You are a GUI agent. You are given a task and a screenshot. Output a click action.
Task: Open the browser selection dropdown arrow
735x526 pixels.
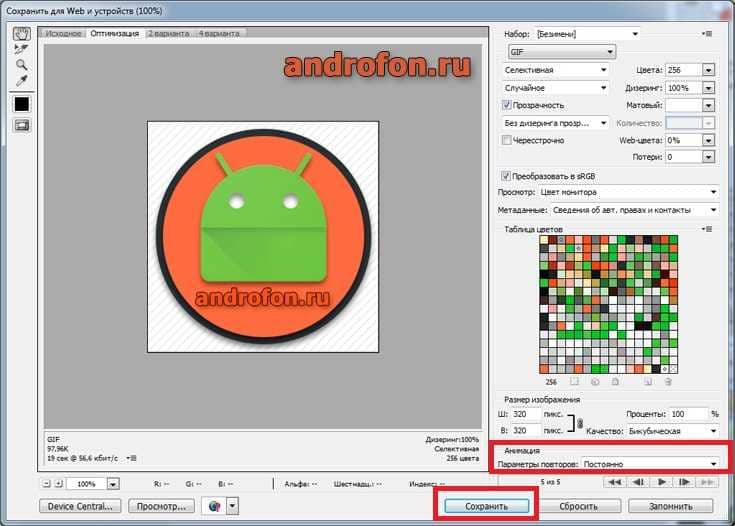[232, 506]
